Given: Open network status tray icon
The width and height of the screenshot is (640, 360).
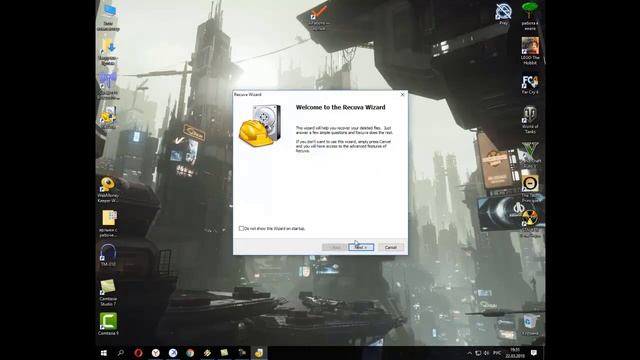Looking at the screenshot, I should tap(478, 353).
